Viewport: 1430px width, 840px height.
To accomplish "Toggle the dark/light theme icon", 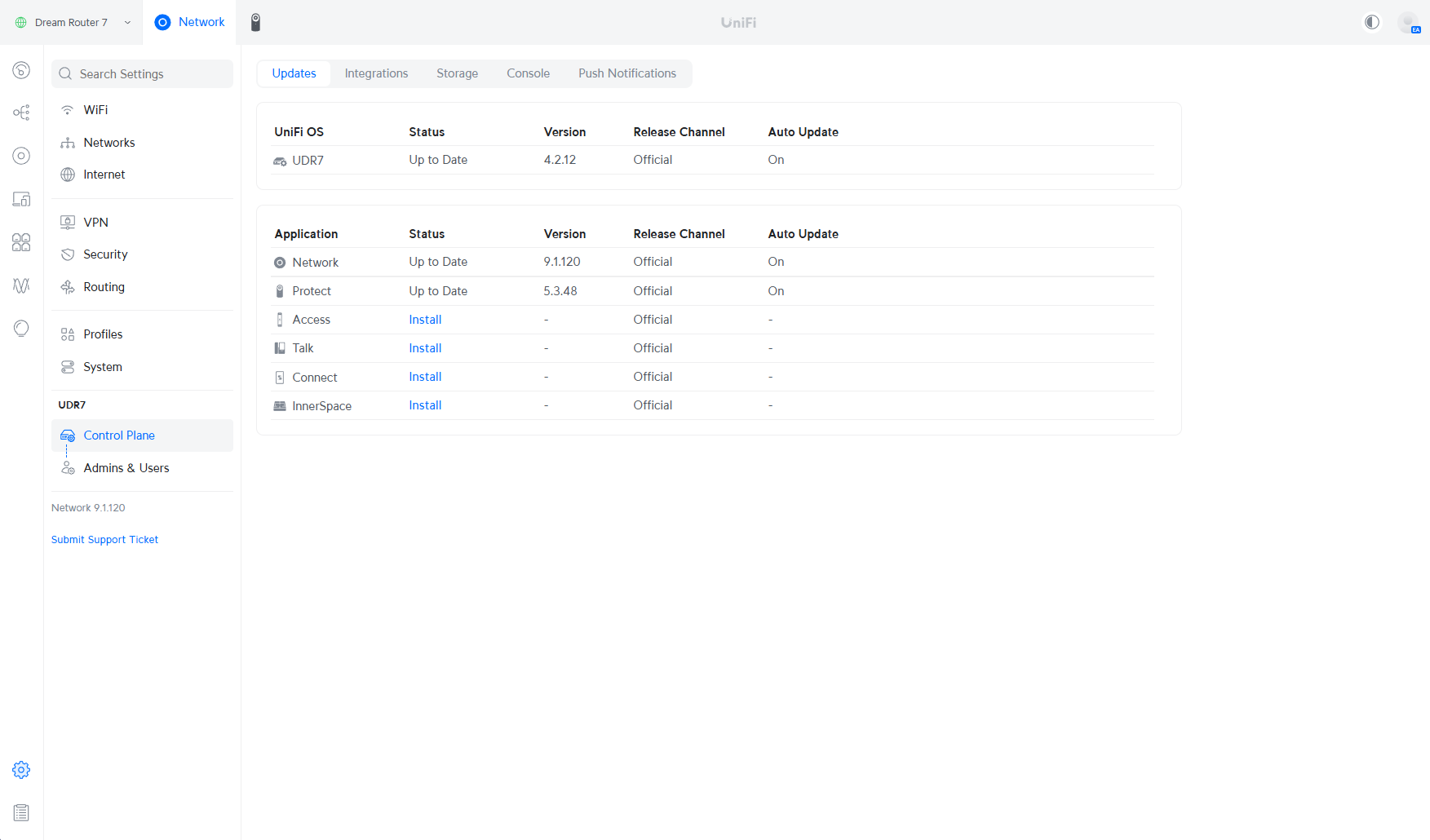I will pos(1372,22).
